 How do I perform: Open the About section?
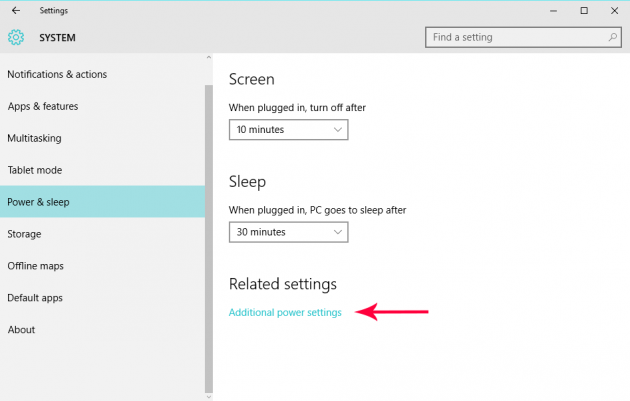21,330
